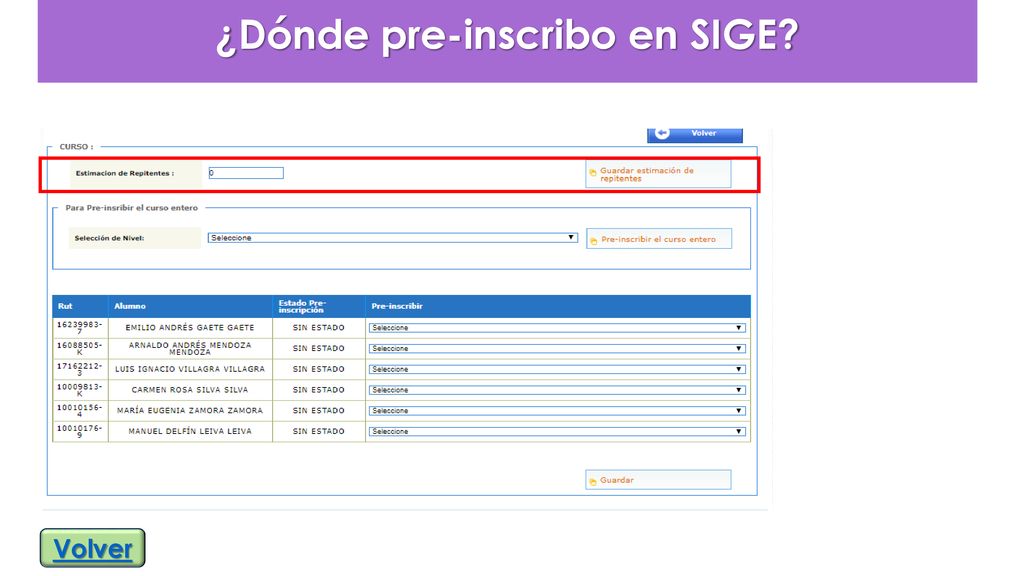
Task: Click the icon on Pre-inscribir el curso entero
Action: [x=594, y=240]
